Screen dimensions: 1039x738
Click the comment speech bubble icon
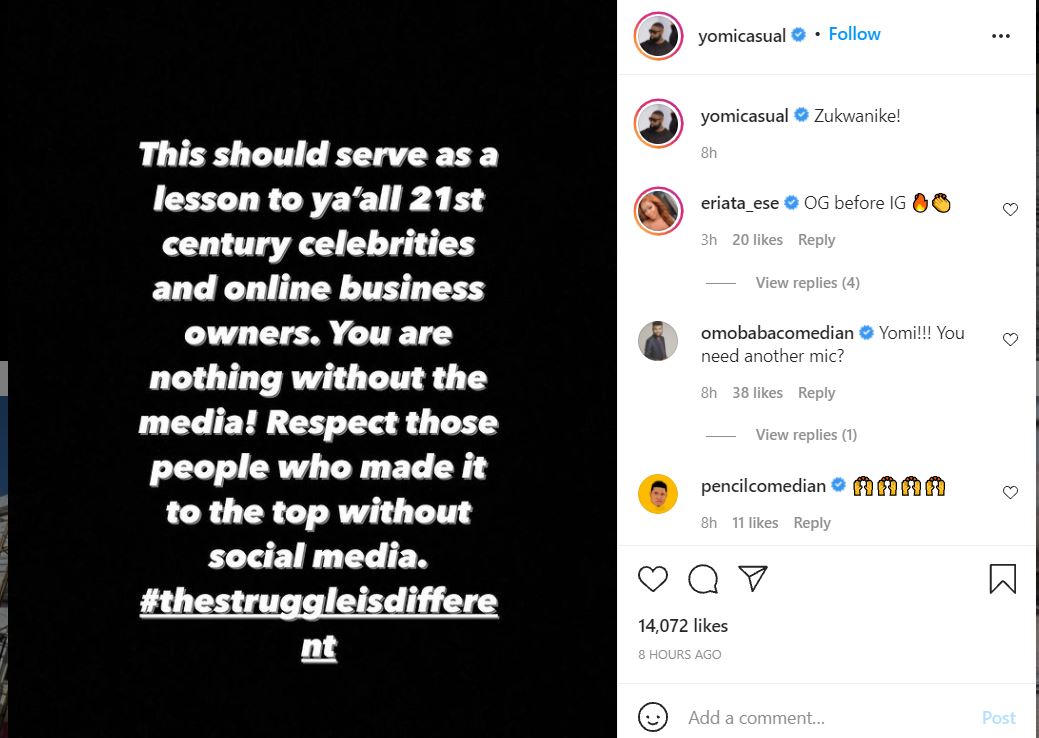coord(703,578)
